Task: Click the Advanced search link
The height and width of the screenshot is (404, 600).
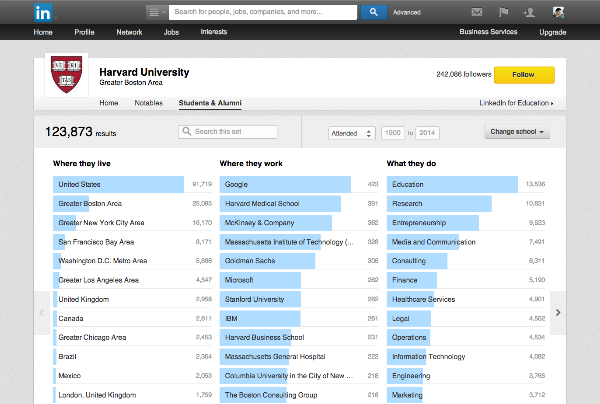Action: (407, 13)
